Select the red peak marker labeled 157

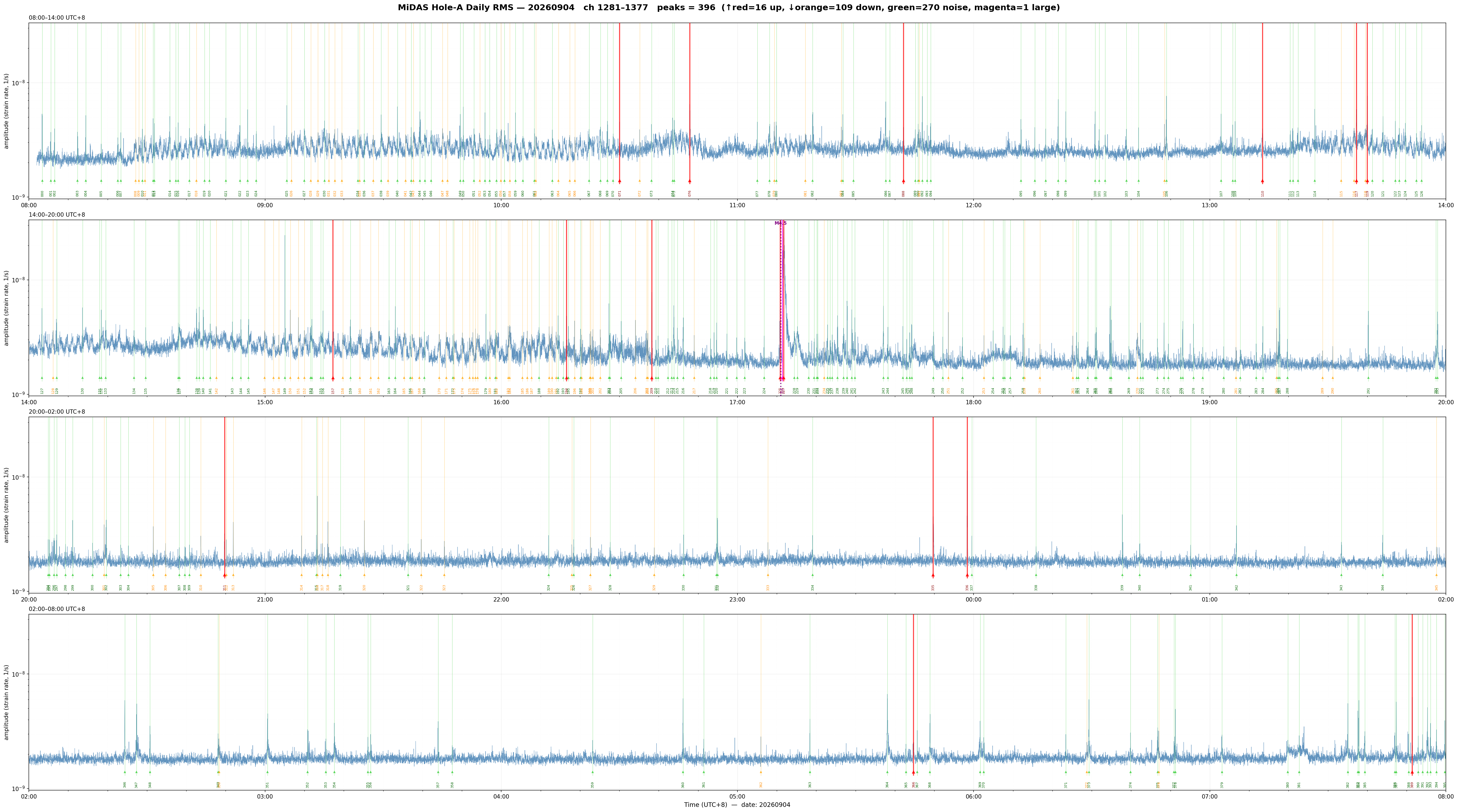[333, 378]
